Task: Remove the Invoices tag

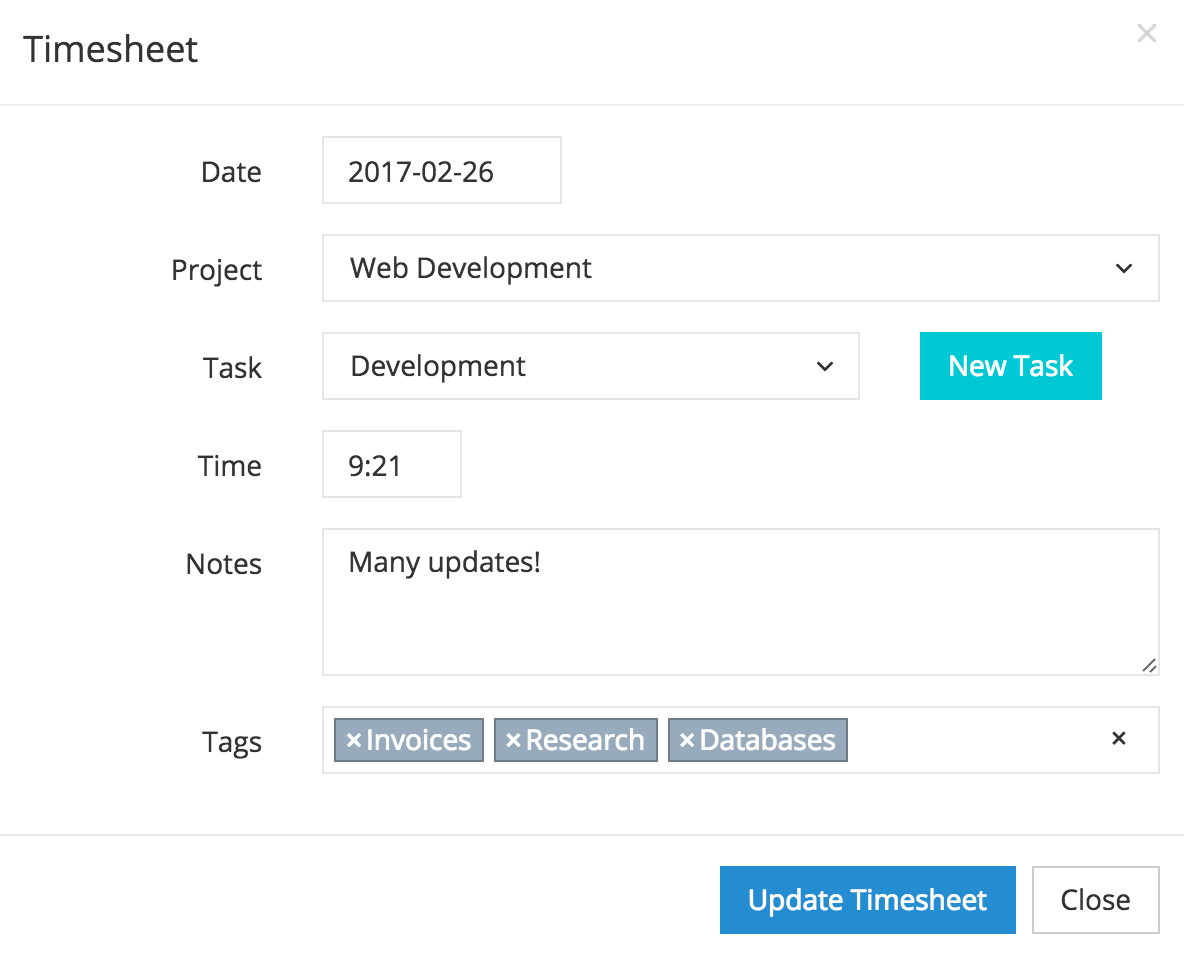Action: pyautogui.click(x=353, y=741)
